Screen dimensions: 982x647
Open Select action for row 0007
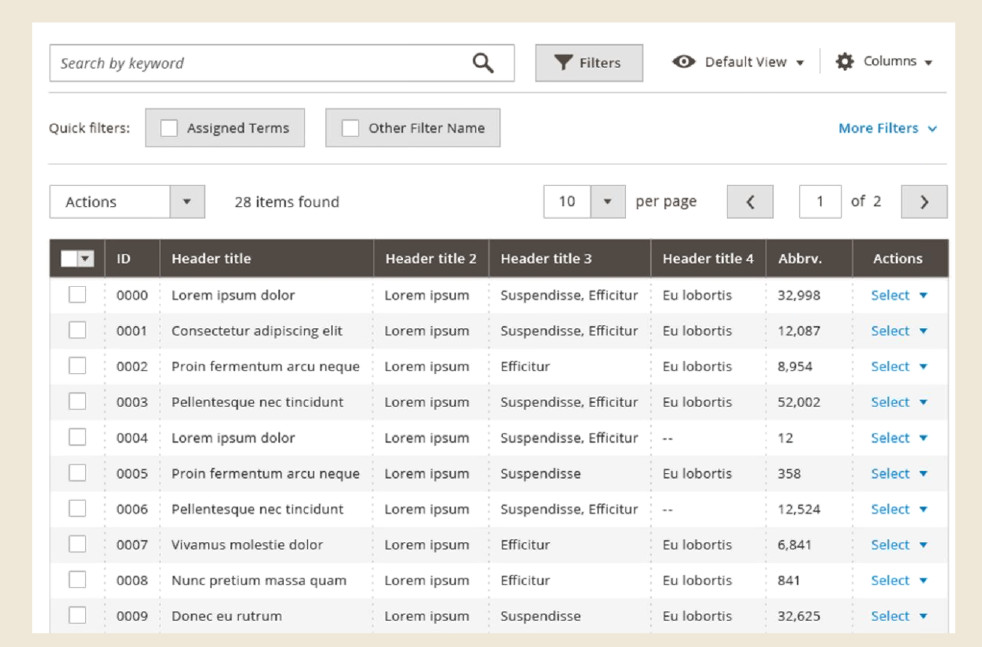coord(899,545)
